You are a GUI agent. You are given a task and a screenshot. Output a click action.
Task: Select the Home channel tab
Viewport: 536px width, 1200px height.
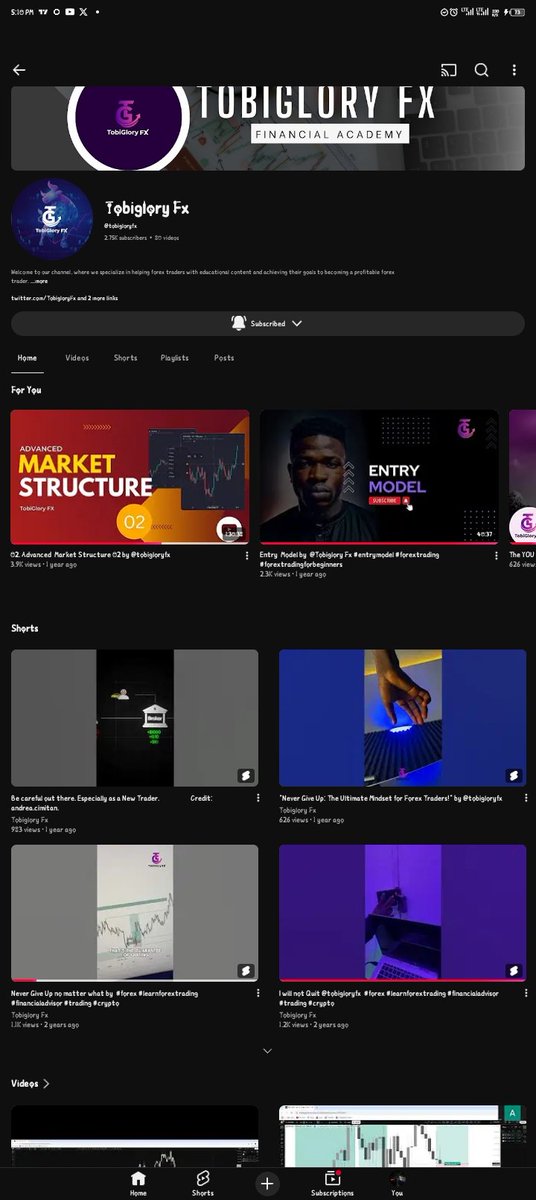pyautogui.click(x=27, y=358)
